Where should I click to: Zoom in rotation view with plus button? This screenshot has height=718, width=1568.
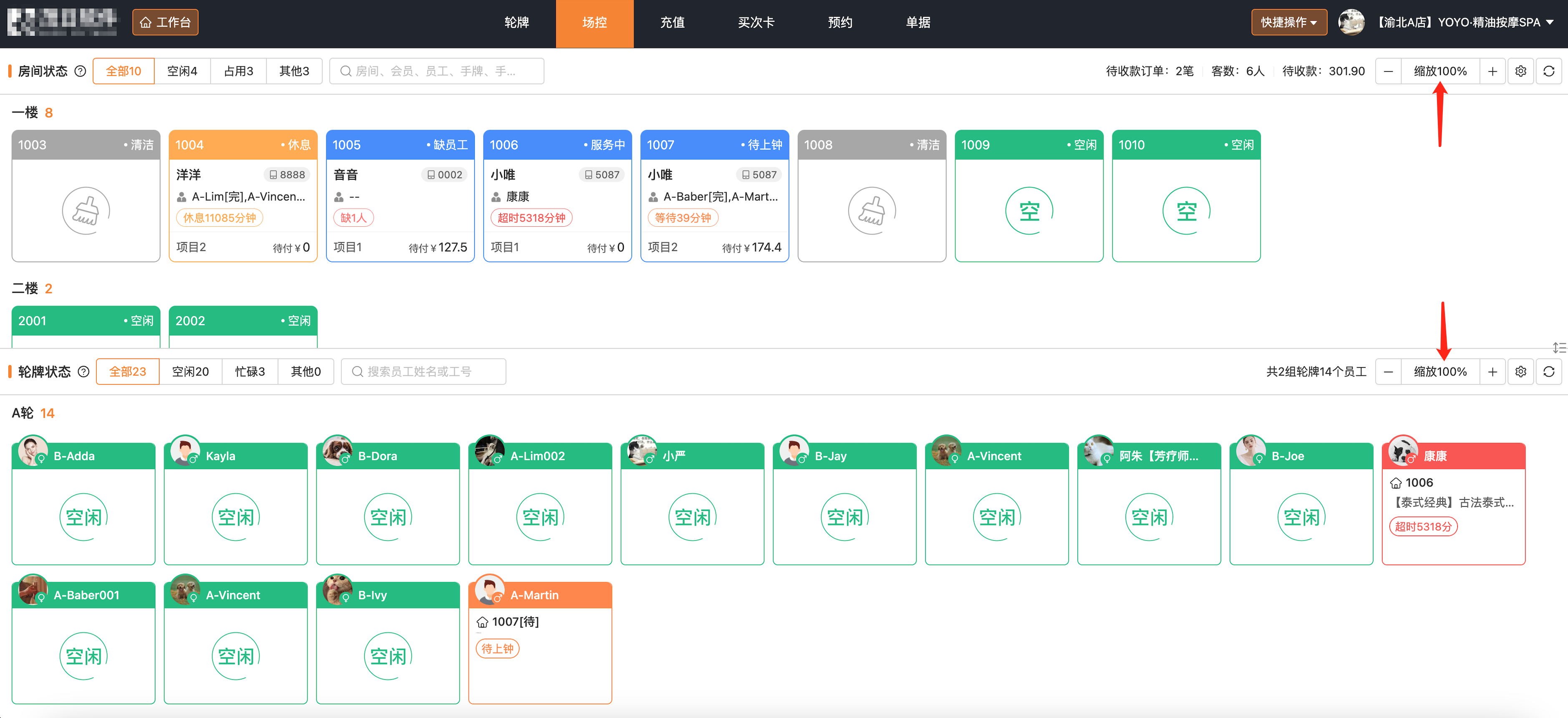(x=1492, y=372)
